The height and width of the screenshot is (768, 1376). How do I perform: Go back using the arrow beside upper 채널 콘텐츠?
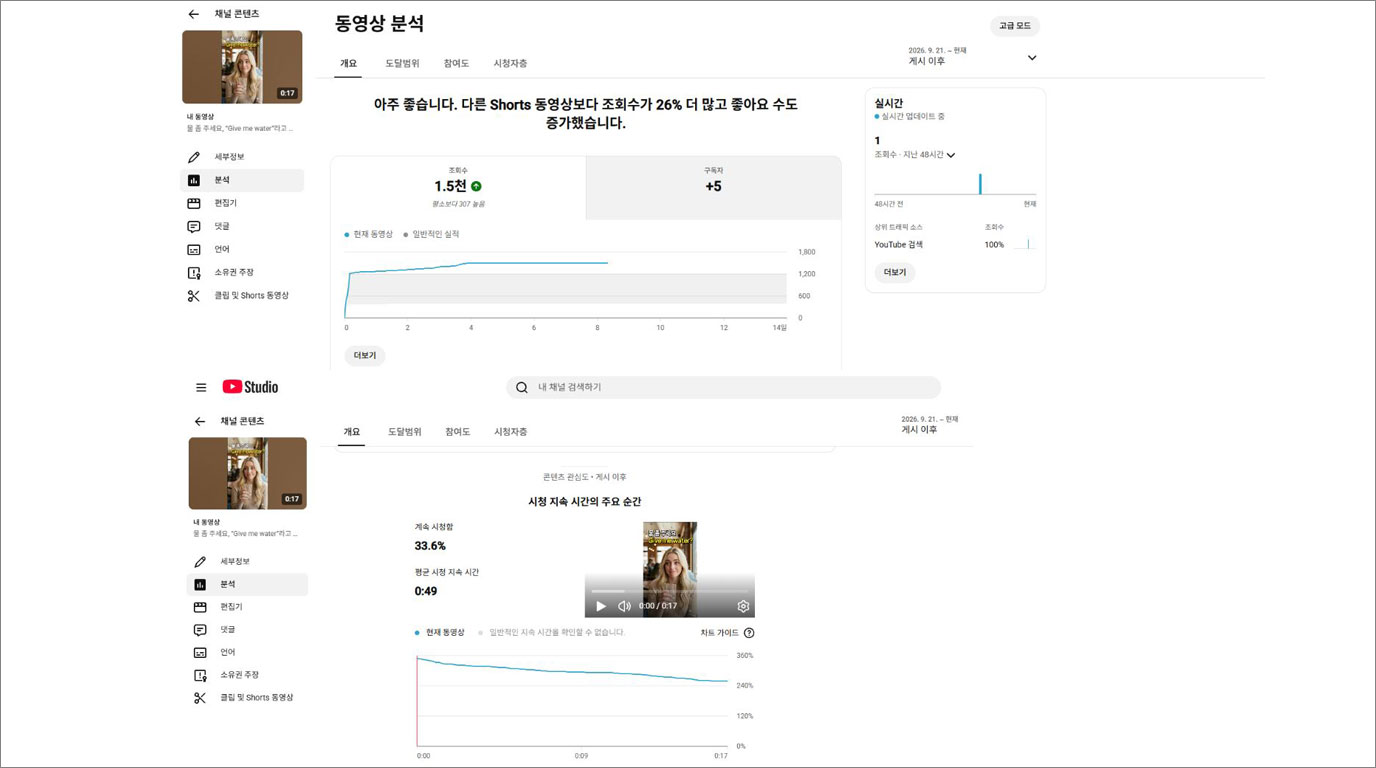pyautogui.click(x=194, y=14)
